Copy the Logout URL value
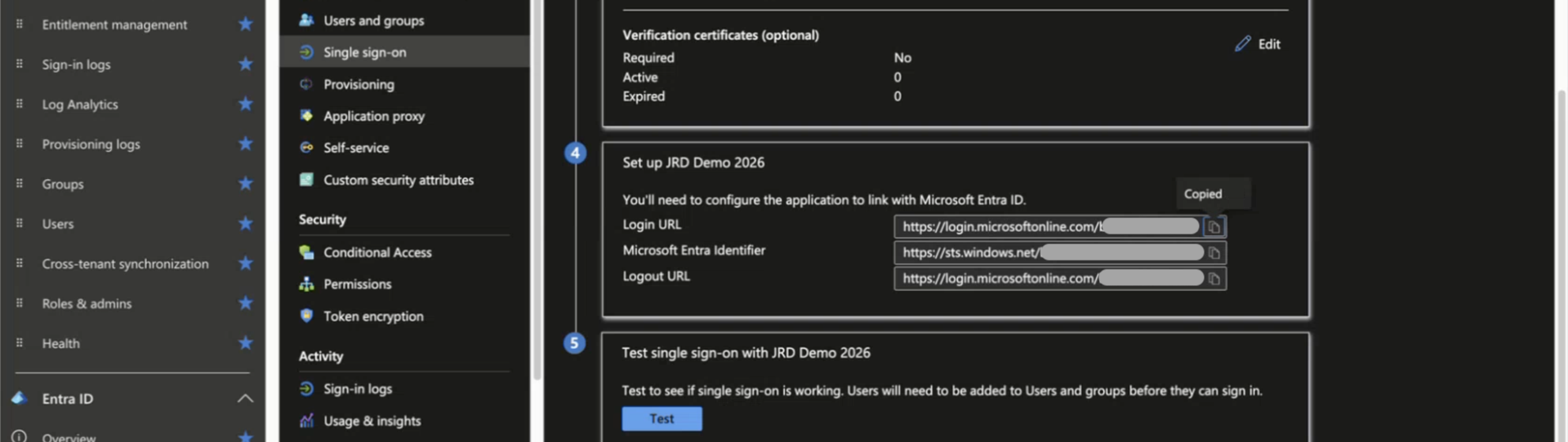The height and width of the screenshot is (442, 1568). [1214, 279]
